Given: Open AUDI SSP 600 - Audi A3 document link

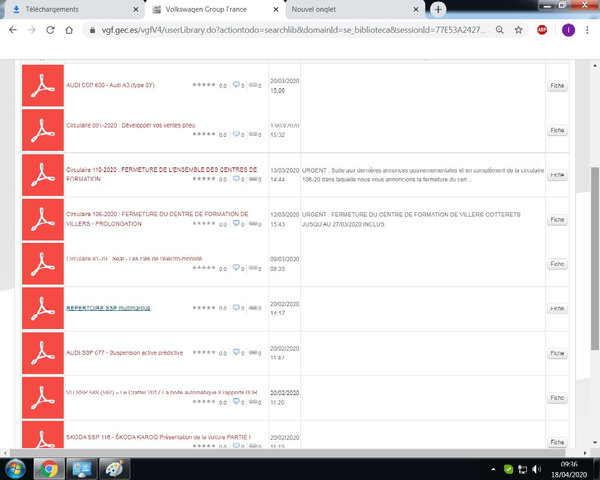Looking at the screenshot, I should tap(110, 85).
